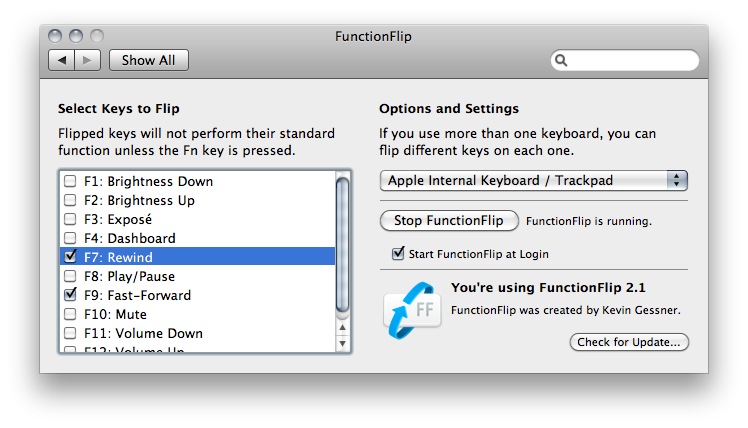Toggle the F3: Exposé checkbox

(x=70, y=219)
